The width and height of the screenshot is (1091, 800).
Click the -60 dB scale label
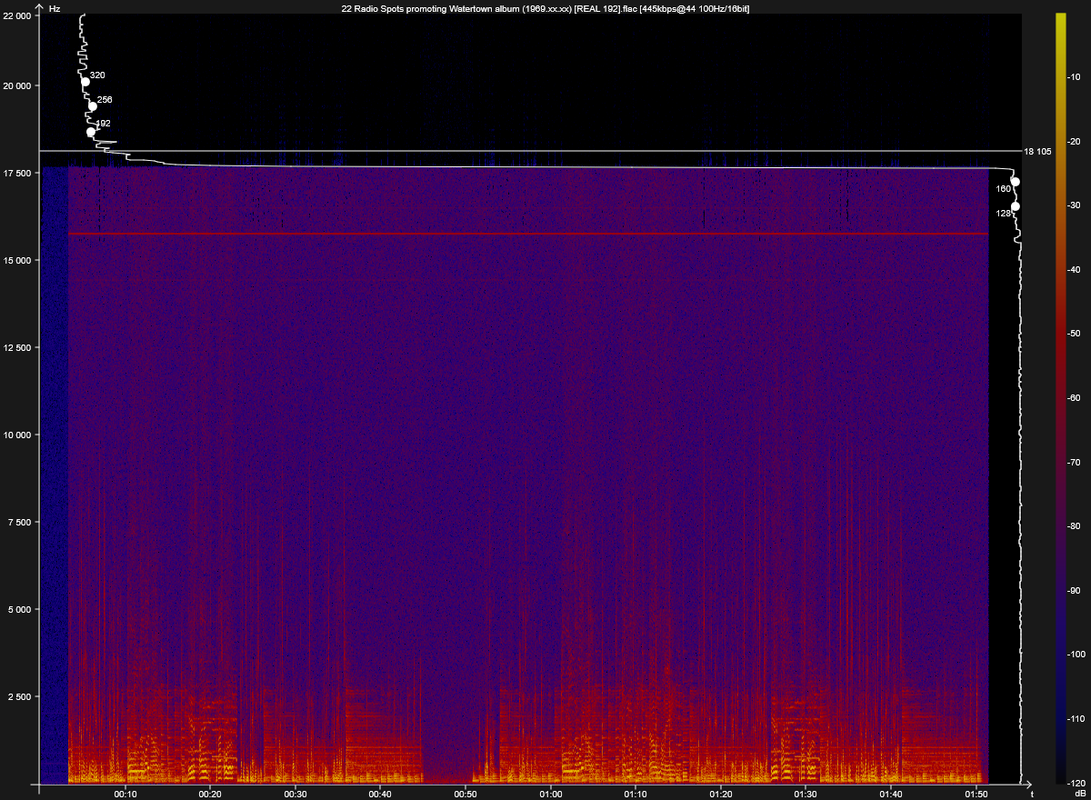point(1074,398)
